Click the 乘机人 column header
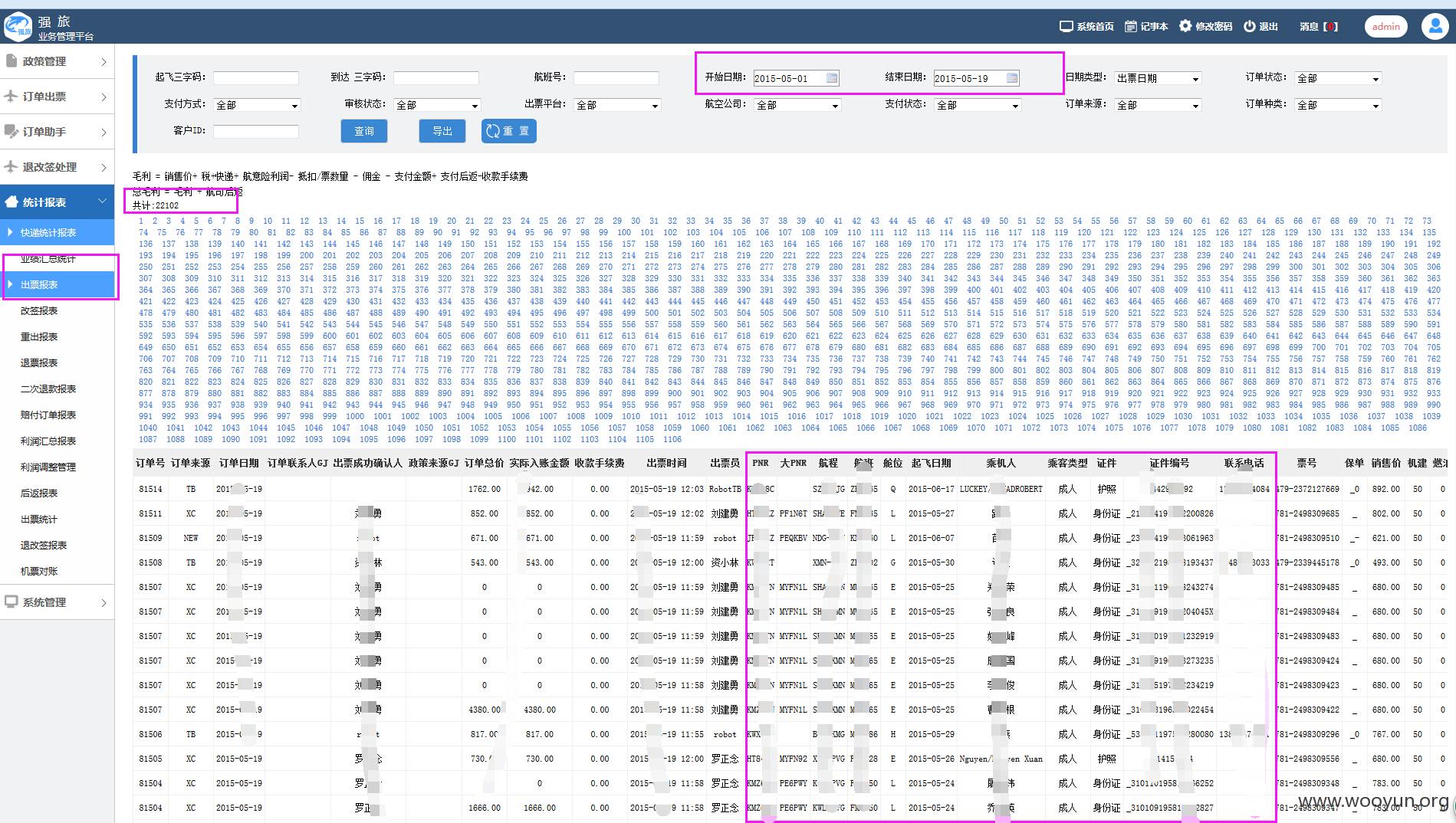Viewport: 1456px width, 823px height. tap(1001, 463)
